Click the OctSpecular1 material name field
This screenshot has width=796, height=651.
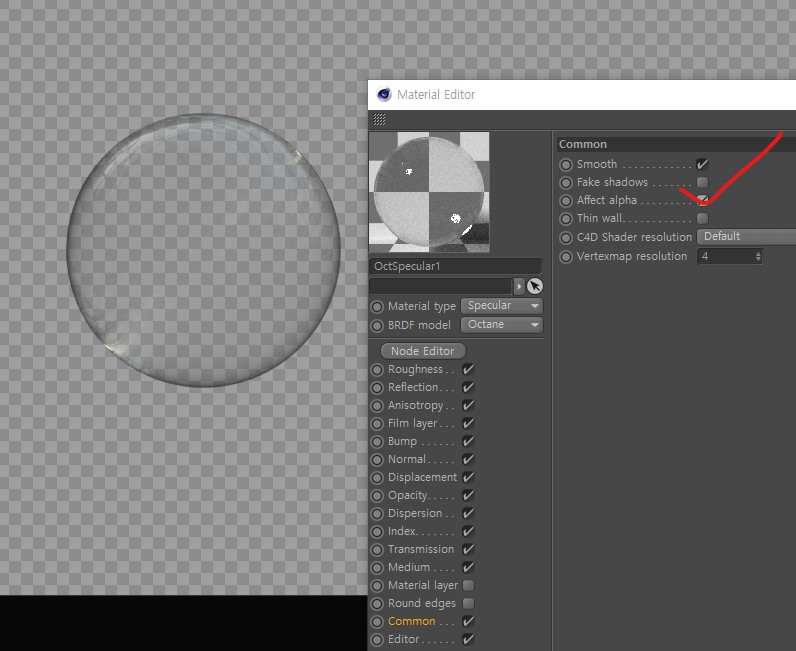pos(455,267)
